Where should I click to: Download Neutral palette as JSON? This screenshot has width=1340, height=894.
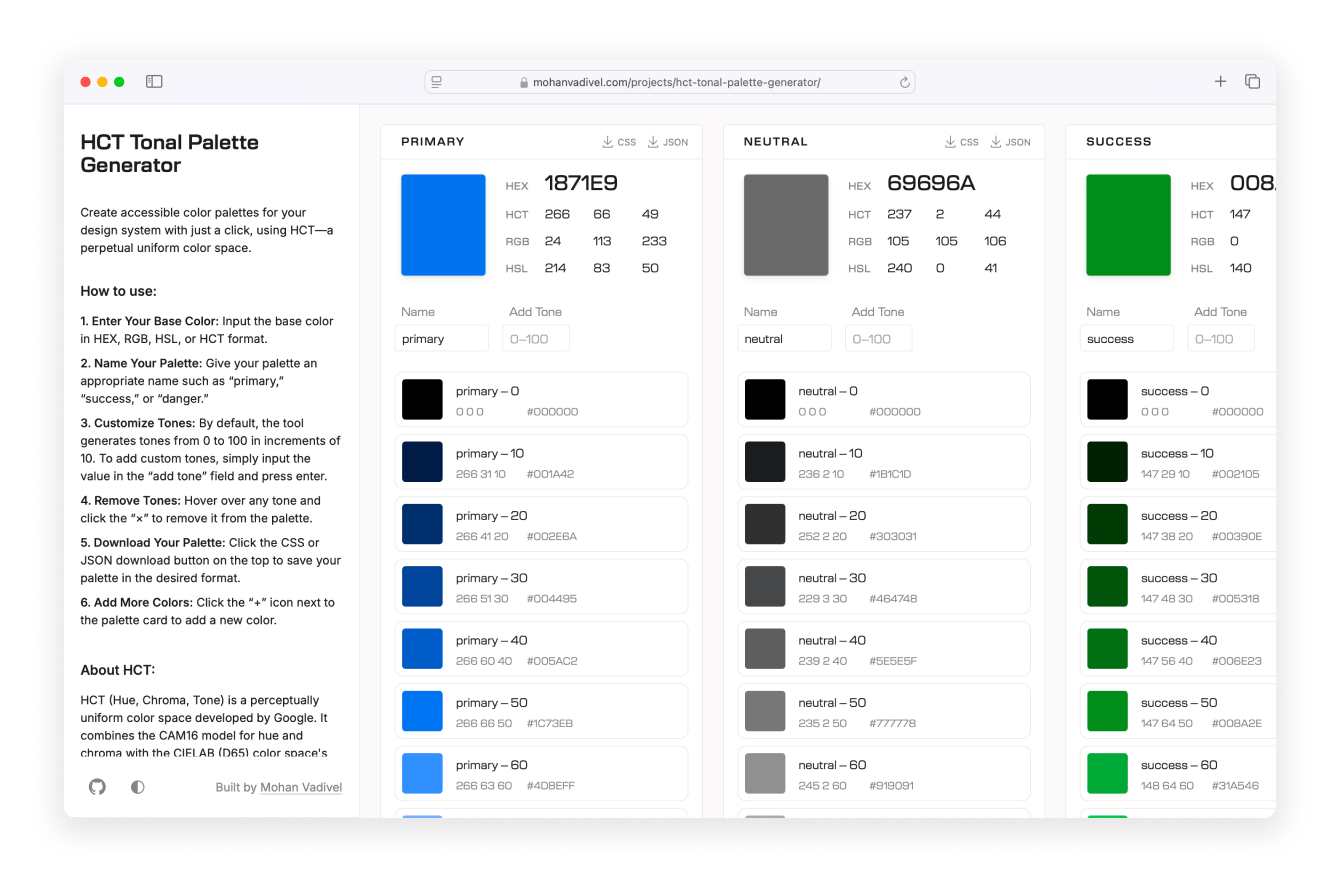pyautogui.click(x=1011, y=142)
